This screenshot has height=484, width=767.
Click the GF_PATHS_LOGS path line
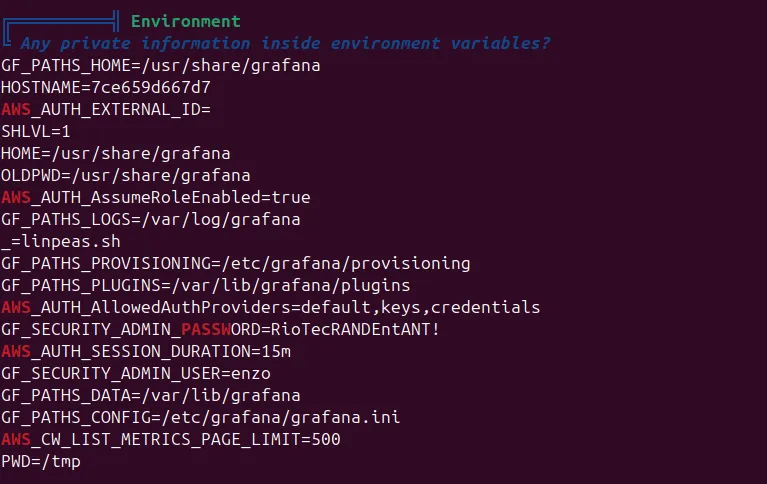coord(150,219)
